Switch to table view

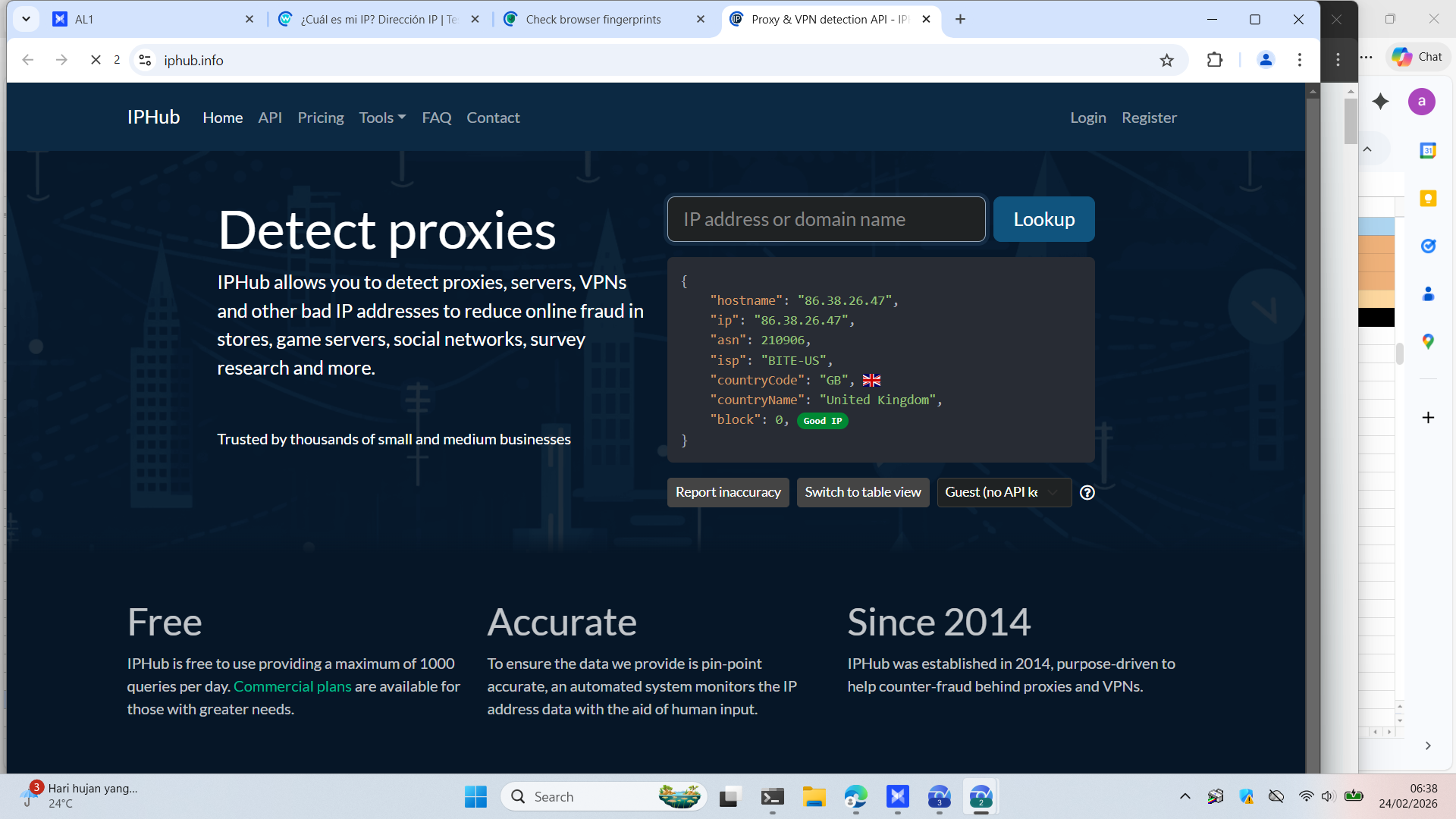(x=862, y=492)
